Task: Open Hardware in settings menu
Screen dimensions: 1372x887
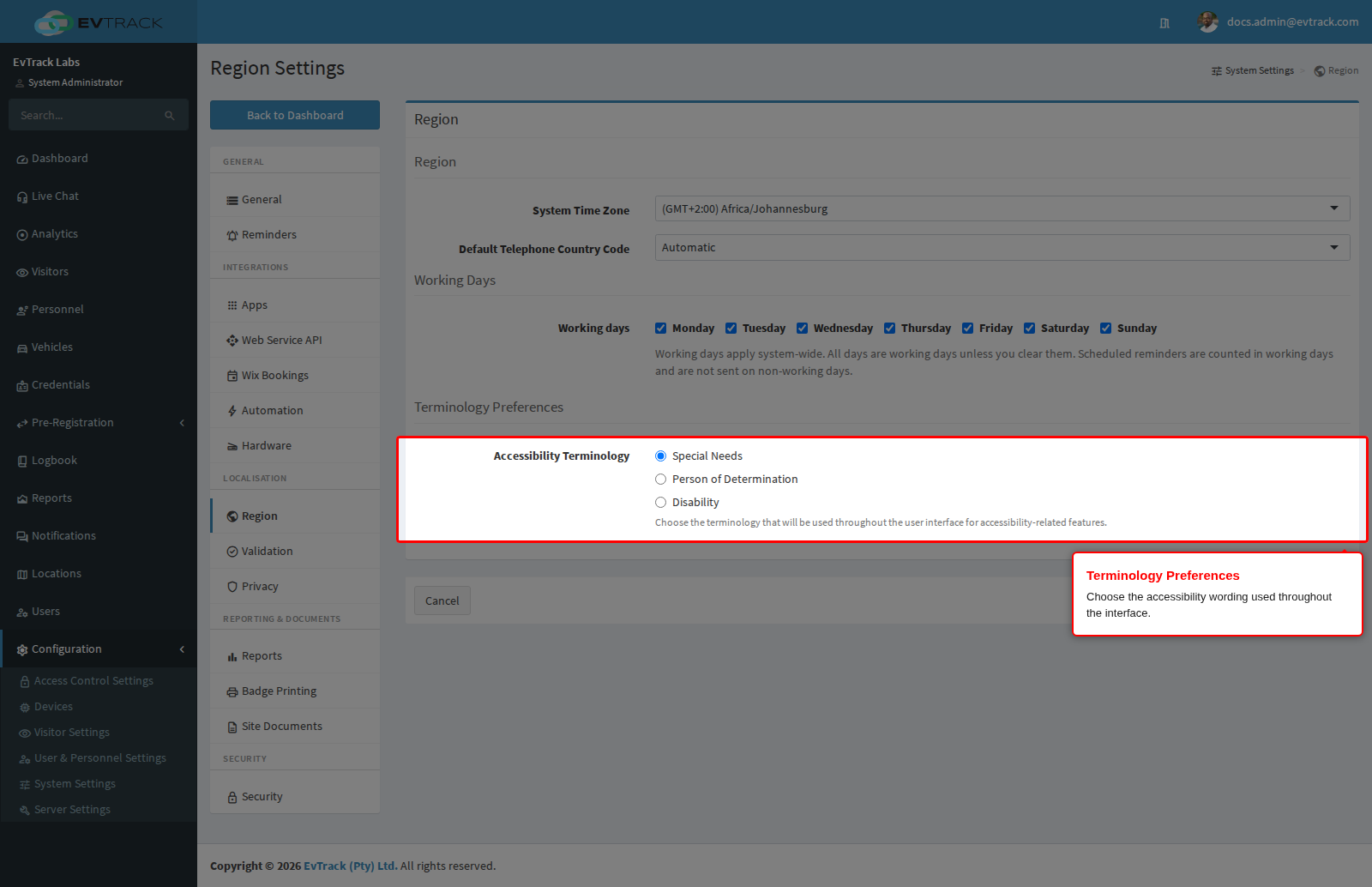Action: click(x=295, y=445)
